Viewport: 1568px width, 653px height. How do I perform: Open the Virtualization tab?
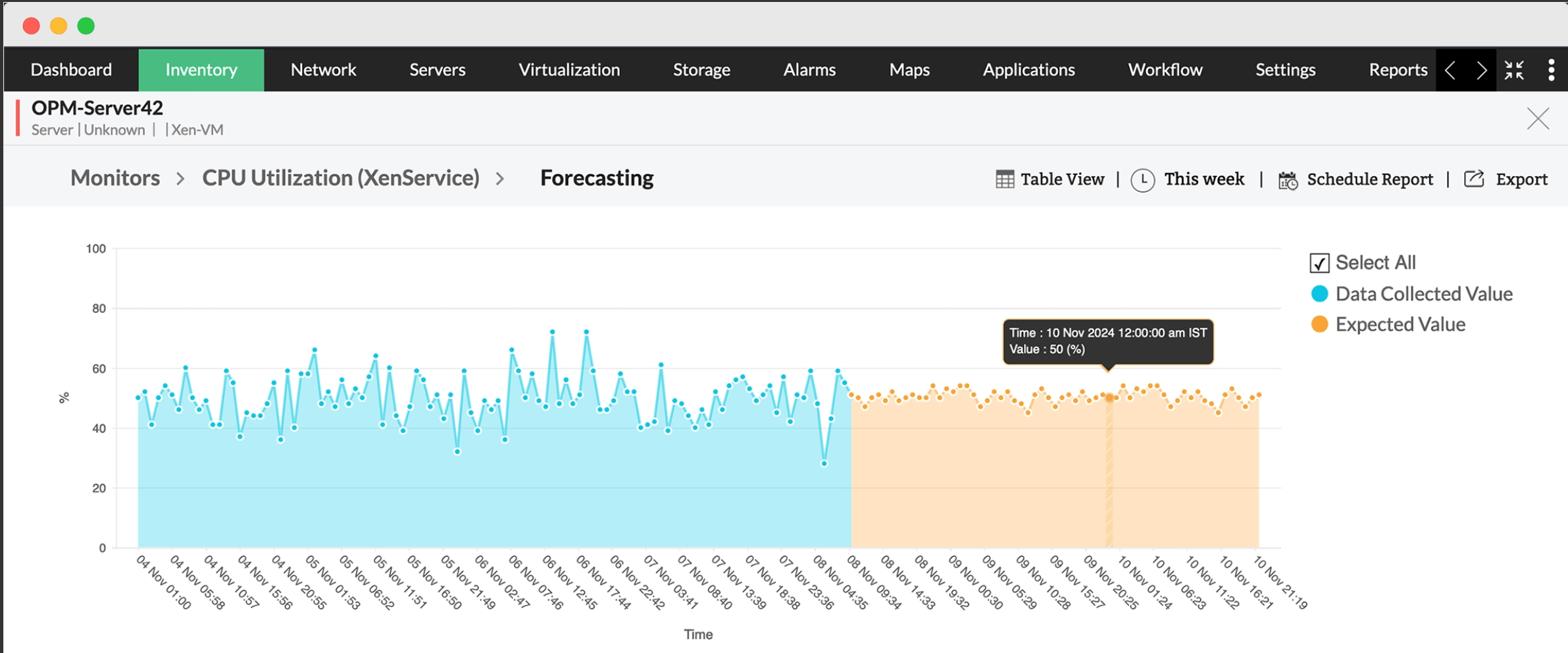pos(569,70)
